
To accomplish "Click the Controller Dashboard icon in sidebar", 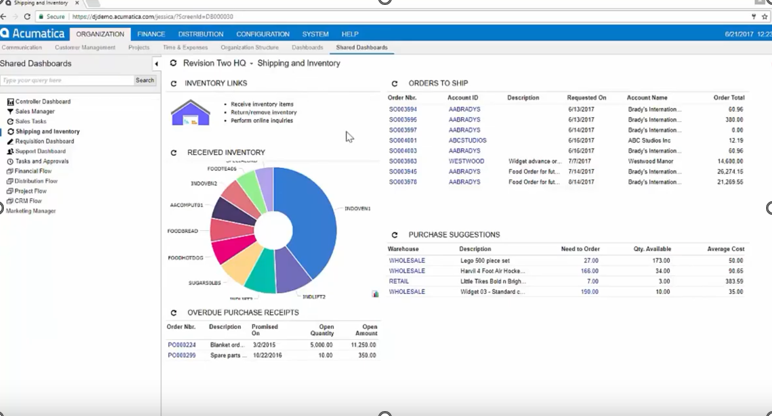I will point(10,101).
